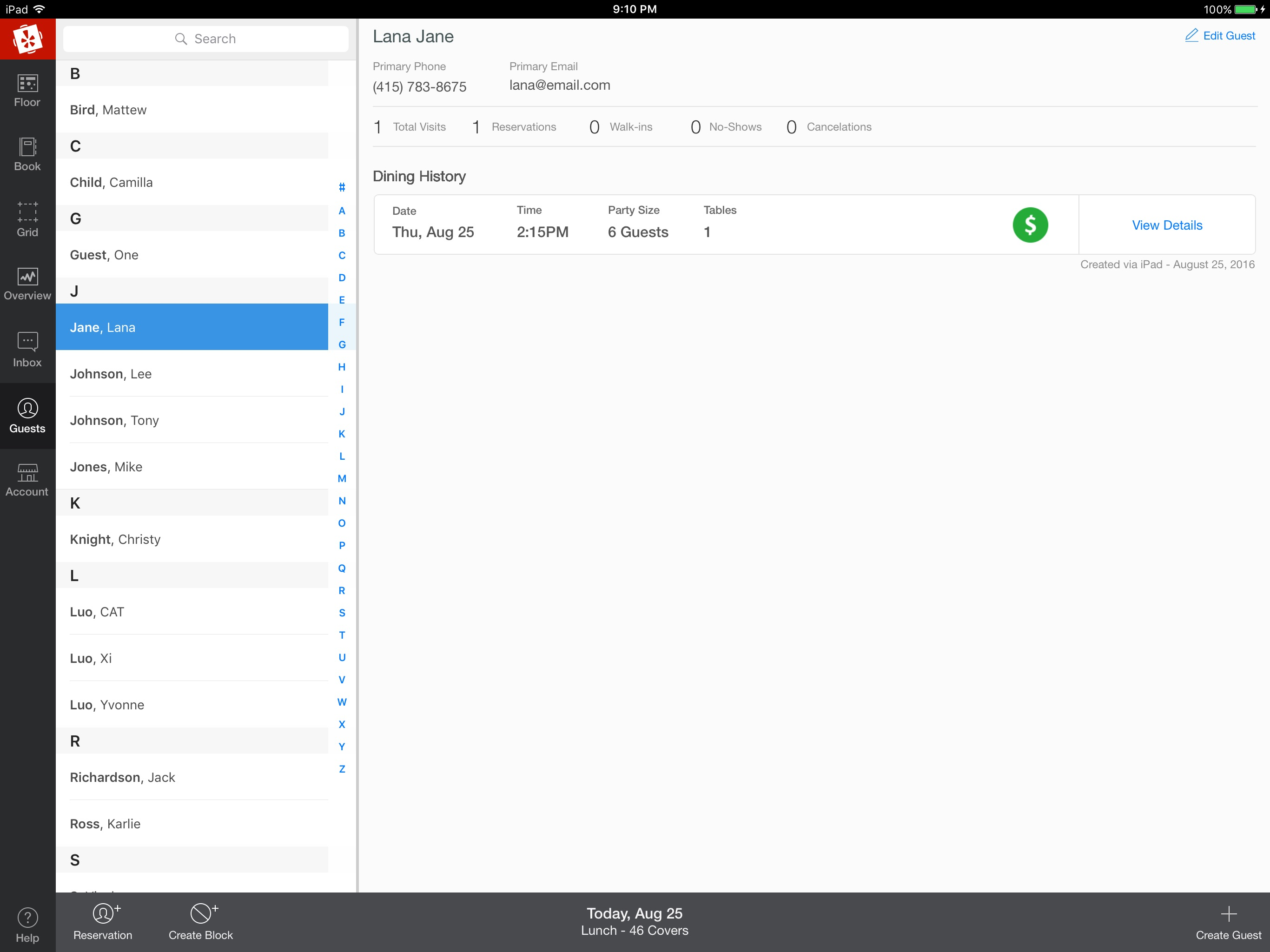This screenshot has height=952, width=1270.
Task: Jump to letter D in index
Action: point(342,278)
